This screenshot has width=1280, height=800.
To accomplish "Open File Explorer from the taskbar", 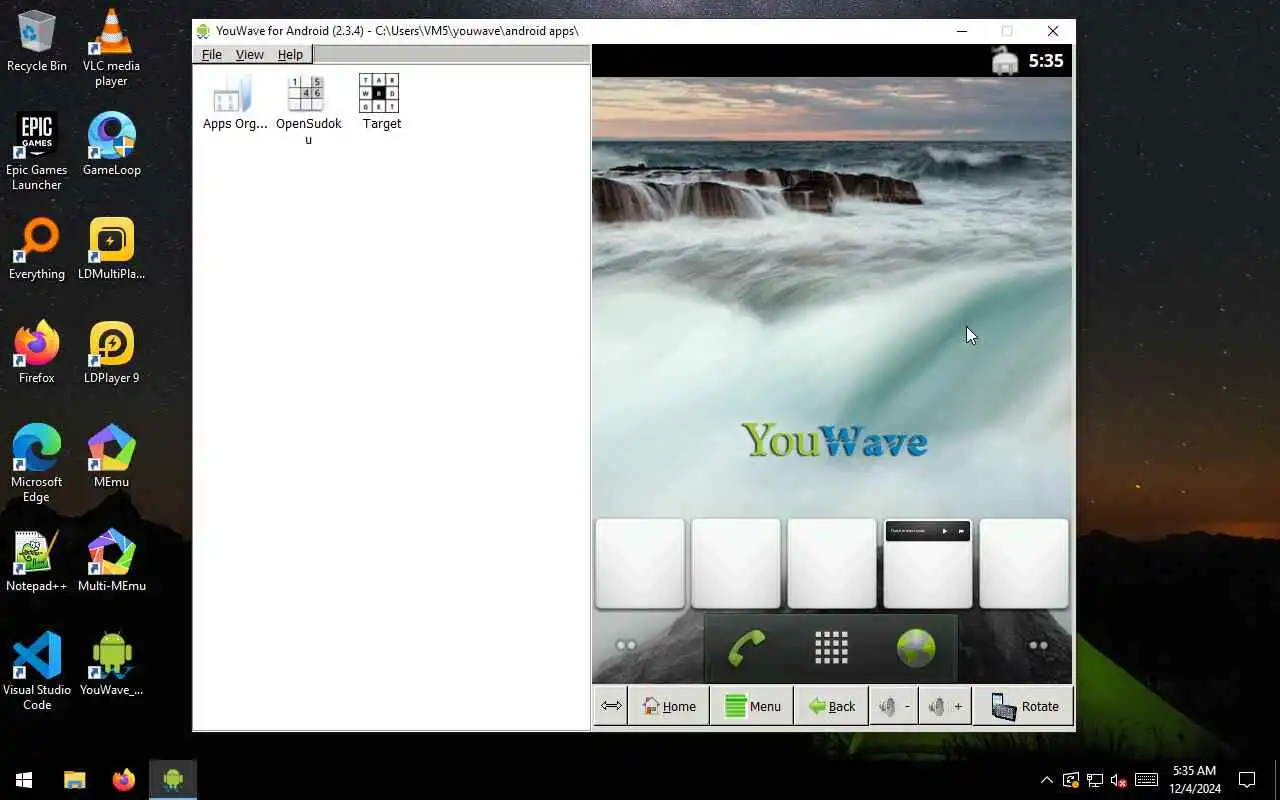I will coord(75,780).
